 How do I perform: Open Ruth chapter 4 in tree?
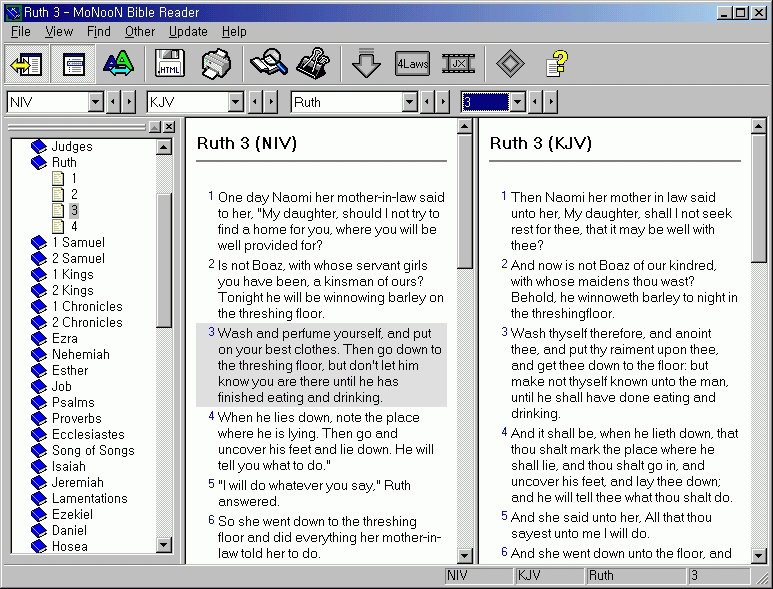pos(74,226)
